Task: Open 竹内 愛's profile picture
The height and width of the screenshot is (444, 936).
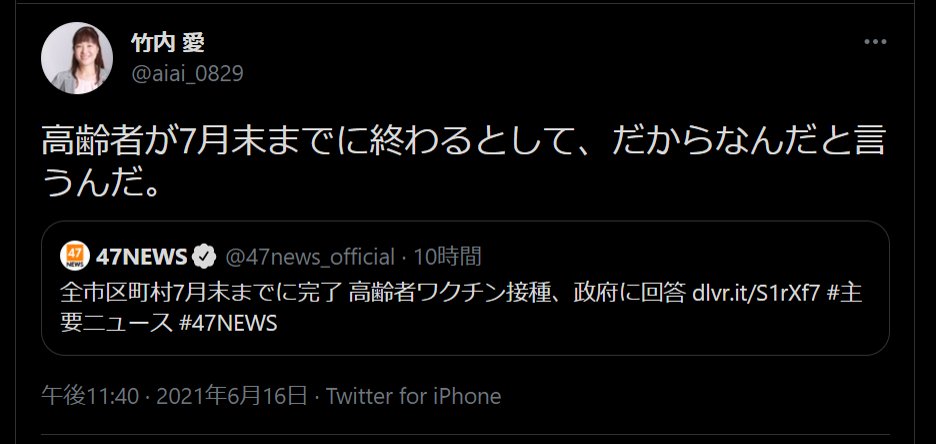Action: [x=77, y=58]
